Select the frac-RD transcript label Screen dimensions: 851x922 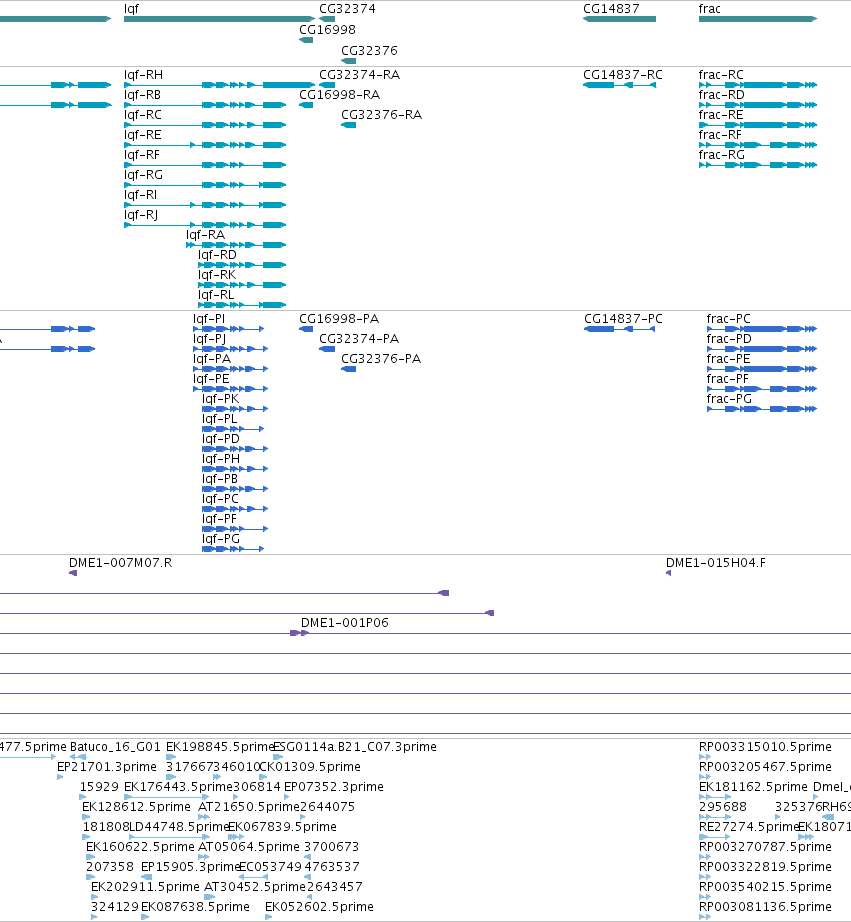click(x=722, y=95)
